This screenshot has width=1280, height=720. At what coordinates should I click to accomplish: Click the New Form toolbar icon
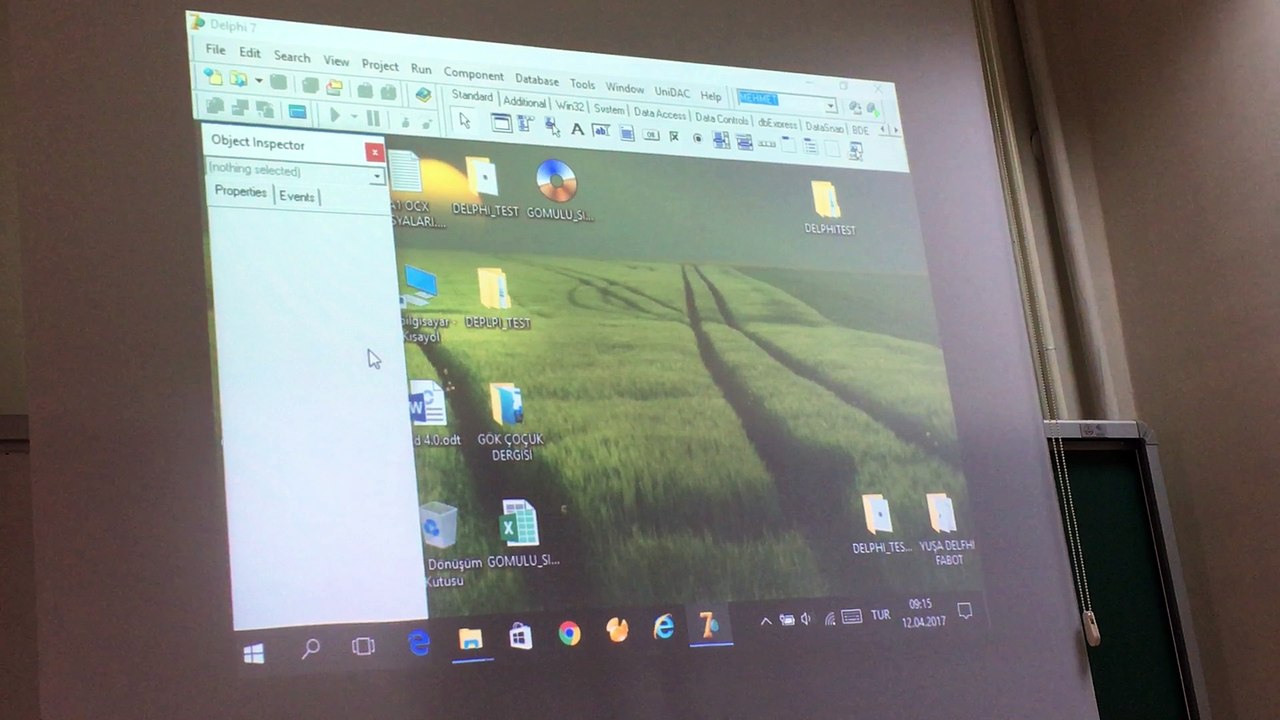pos(297,111)
